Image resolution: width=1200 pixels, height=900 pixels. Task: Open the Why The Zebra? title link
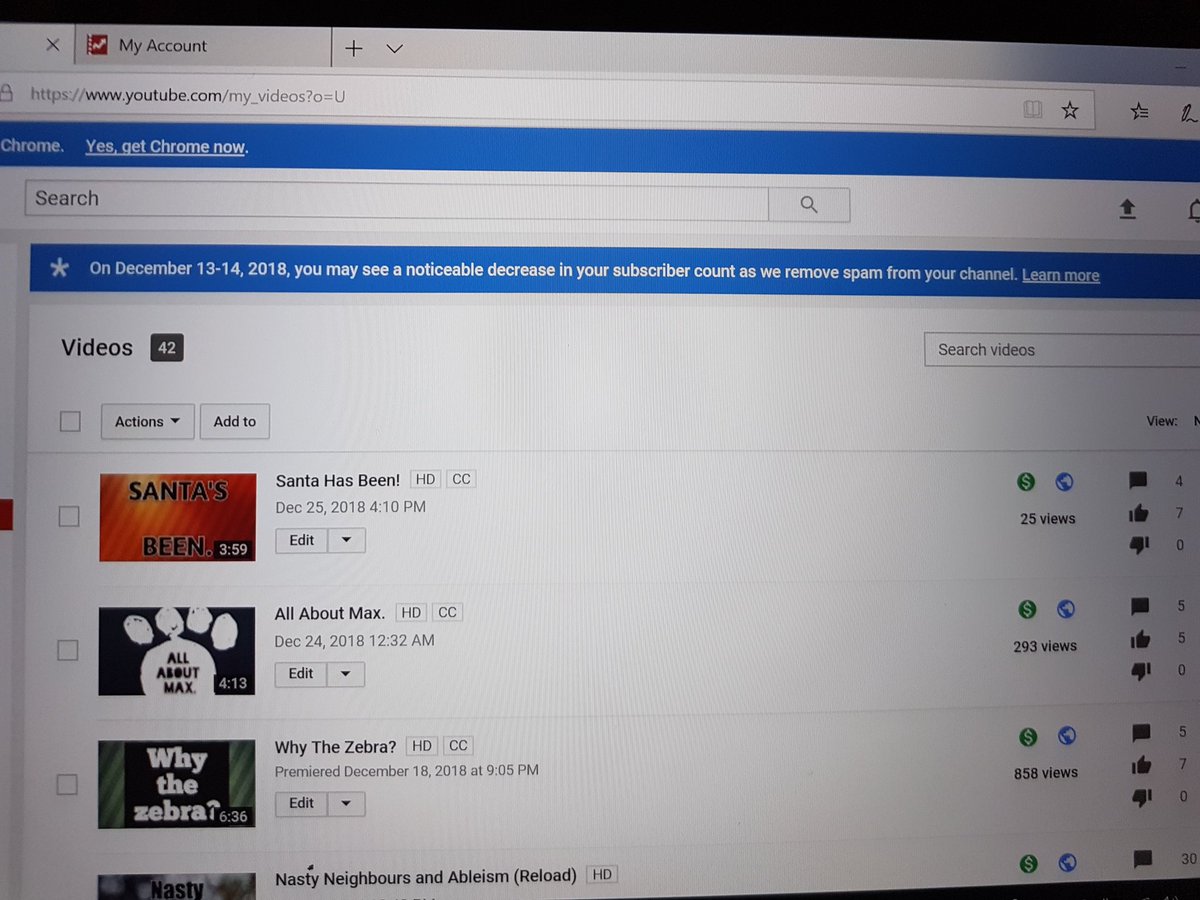336,747
